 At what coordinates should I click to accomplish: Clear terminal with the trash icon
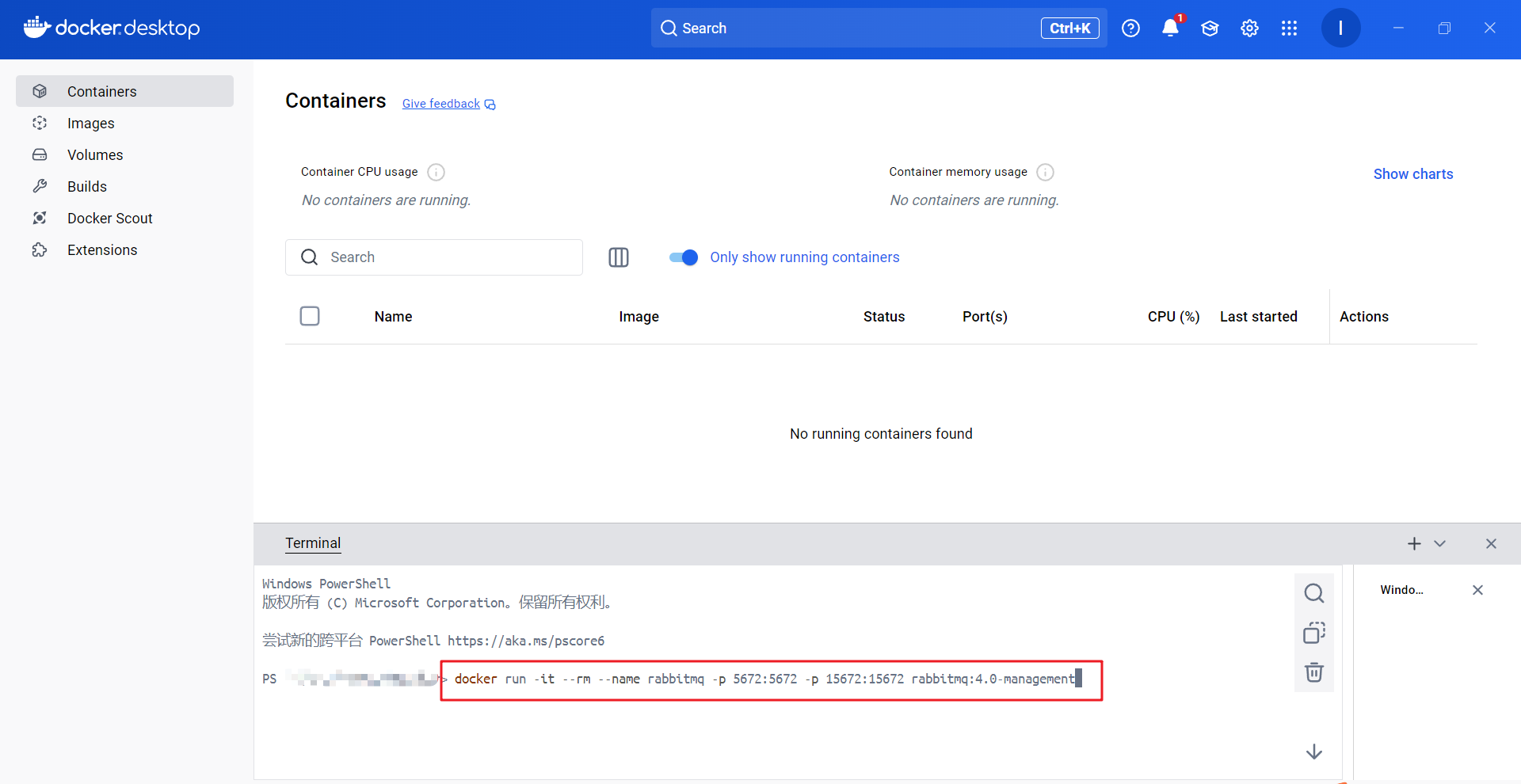click(1314, 672)
